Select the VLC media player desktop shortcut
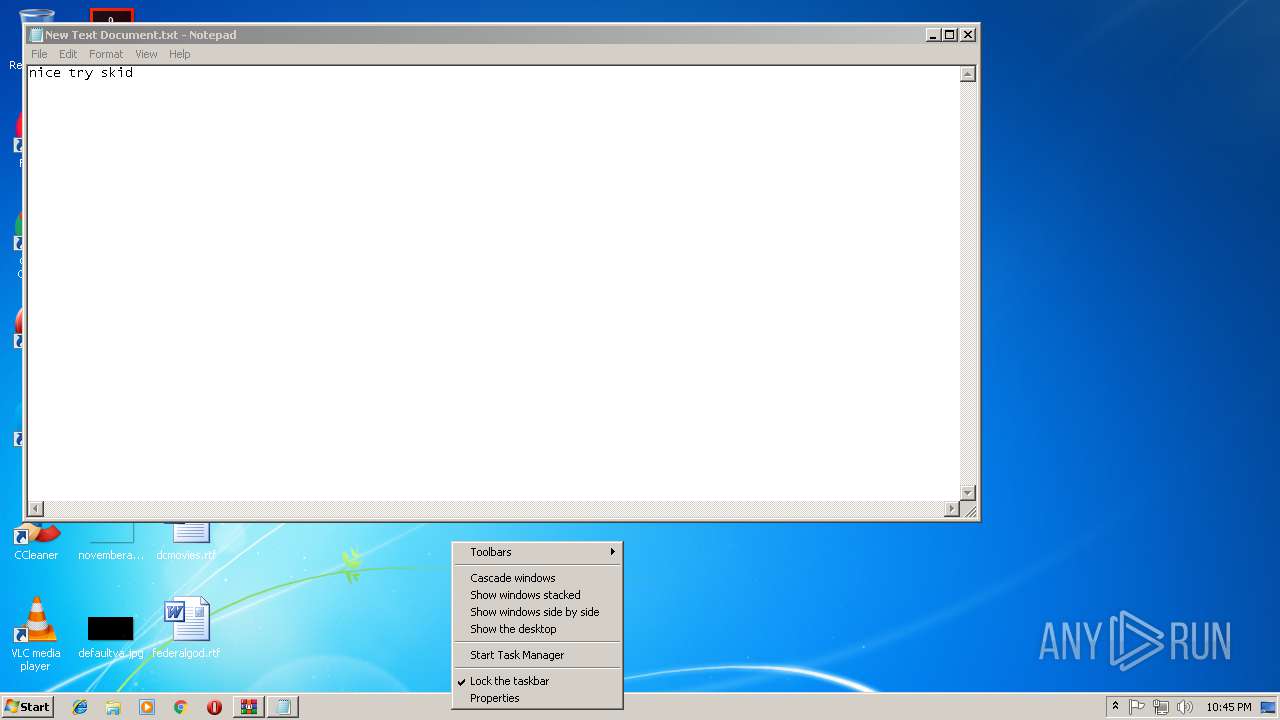 pos(35,634)
